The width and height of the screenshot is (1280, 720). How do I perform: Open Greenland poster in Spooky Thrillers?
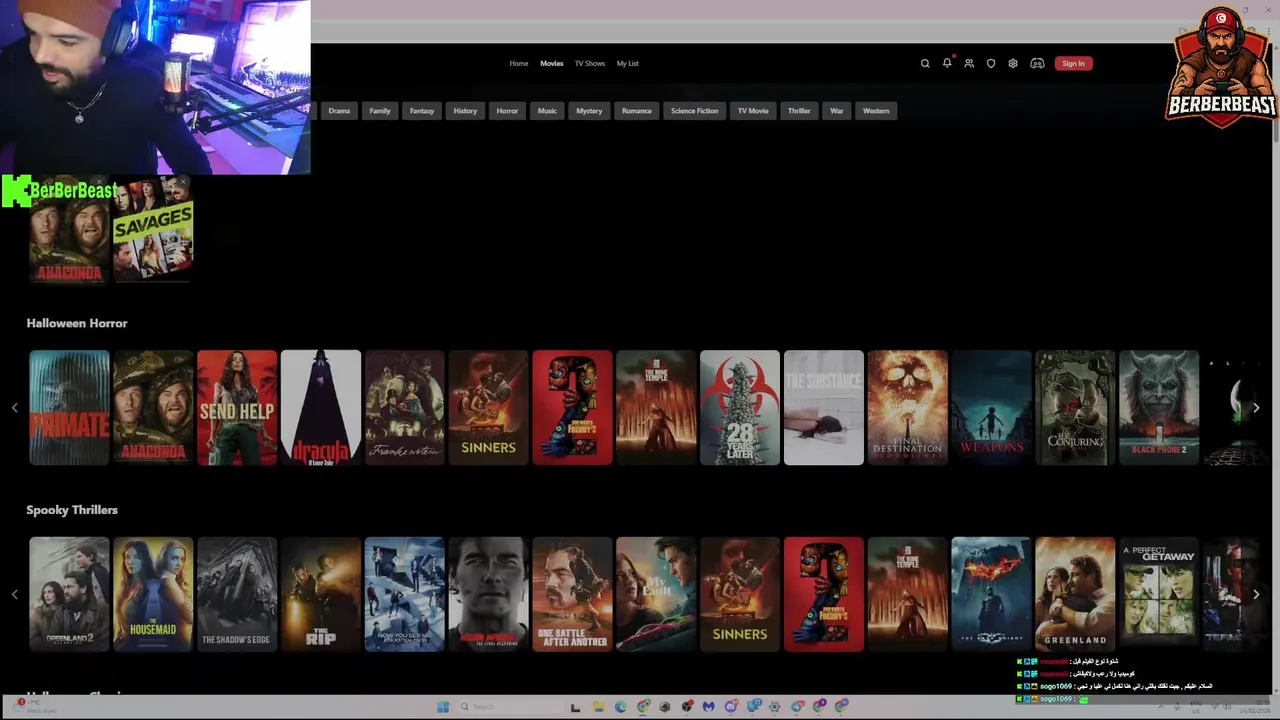(x=1075, y=594)
